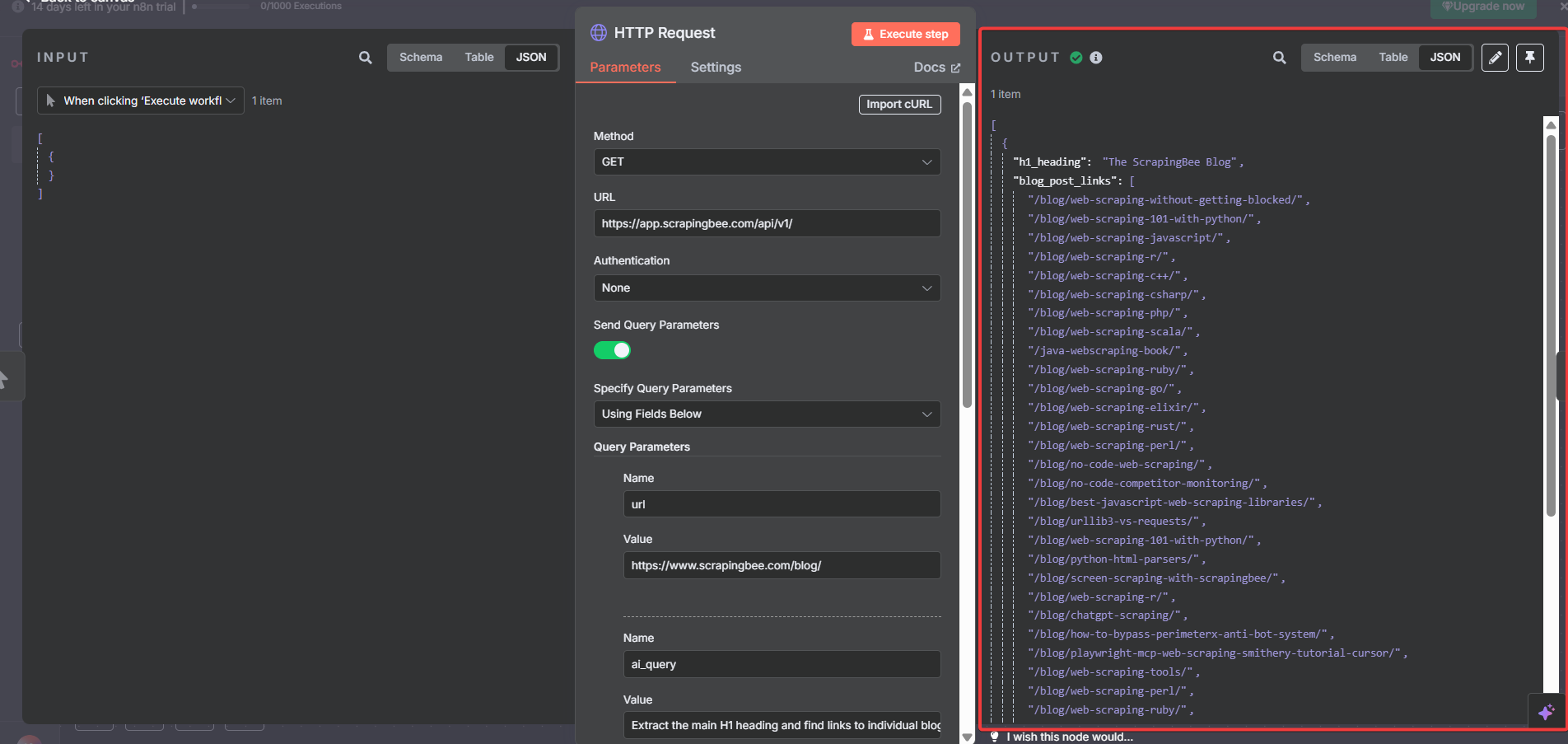This screenshot has height=744, width=1568.
Task: Pin the OUTPUT data
Action: (1529, 58)
